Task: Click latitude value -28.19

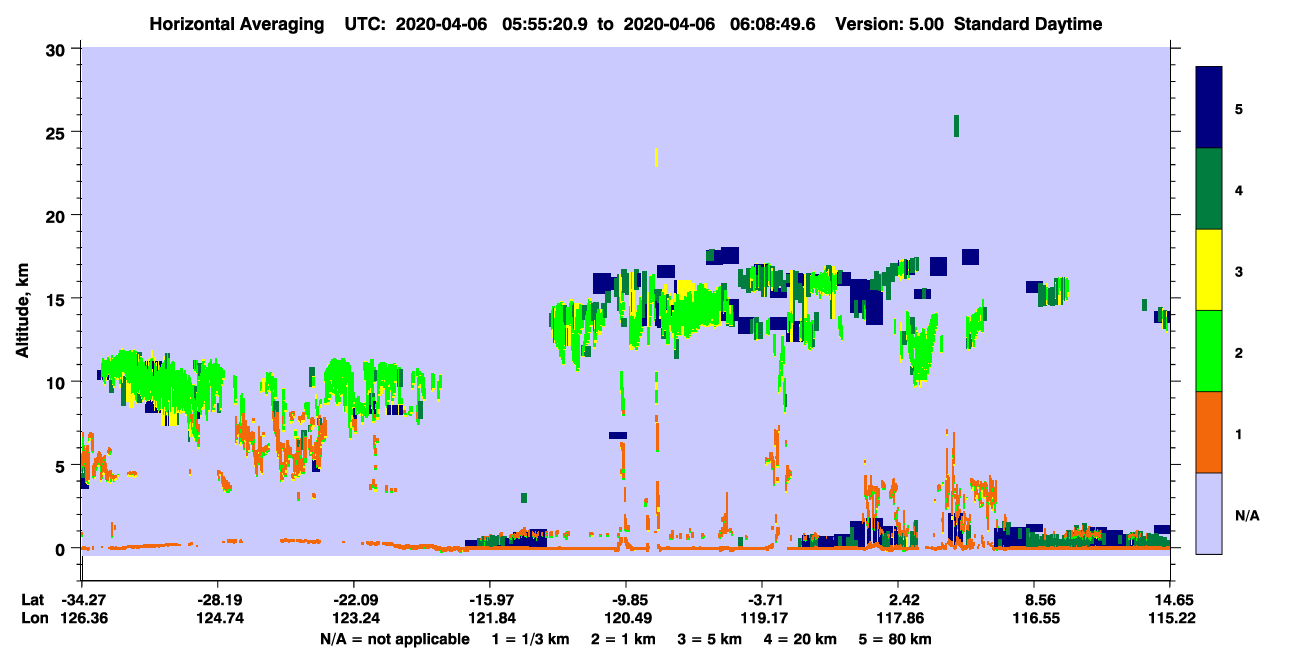Action: [x=218, y=600]
